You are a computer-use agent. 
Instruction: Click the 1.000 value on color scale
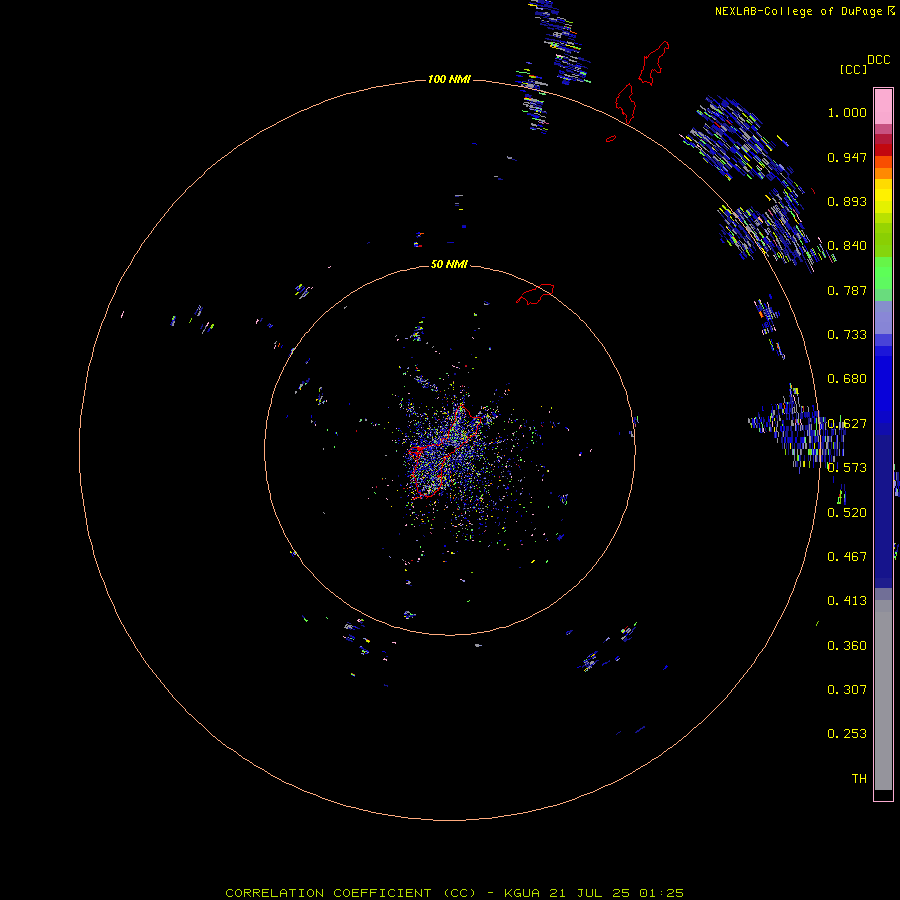[847, 112]
